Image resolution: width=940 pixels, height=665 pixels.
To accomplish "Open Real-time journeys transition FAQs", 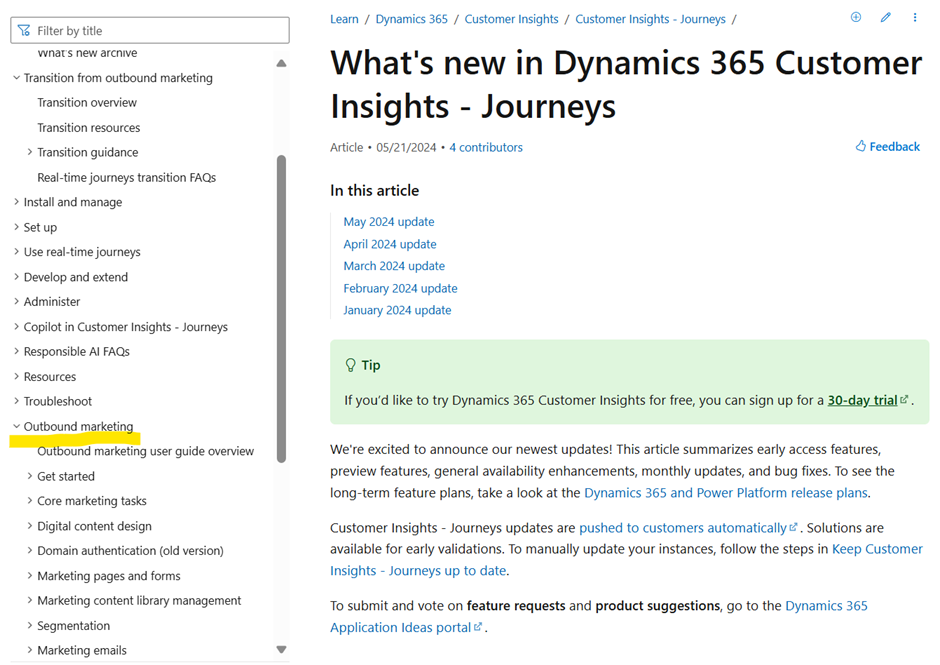I will (126, 177).
